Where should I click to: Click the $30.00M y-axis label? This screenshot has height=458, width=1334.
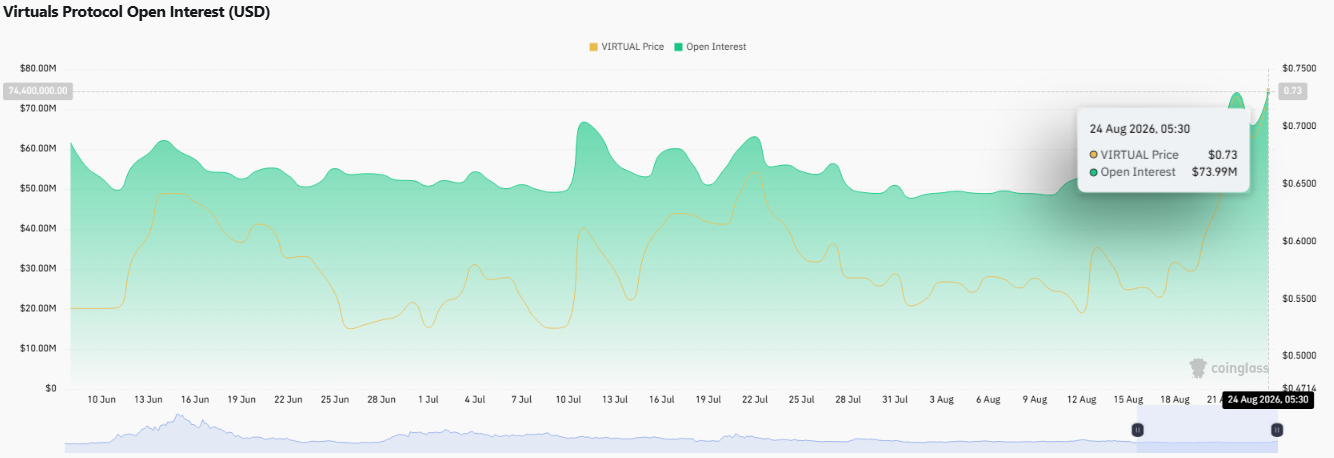[38, 268]
